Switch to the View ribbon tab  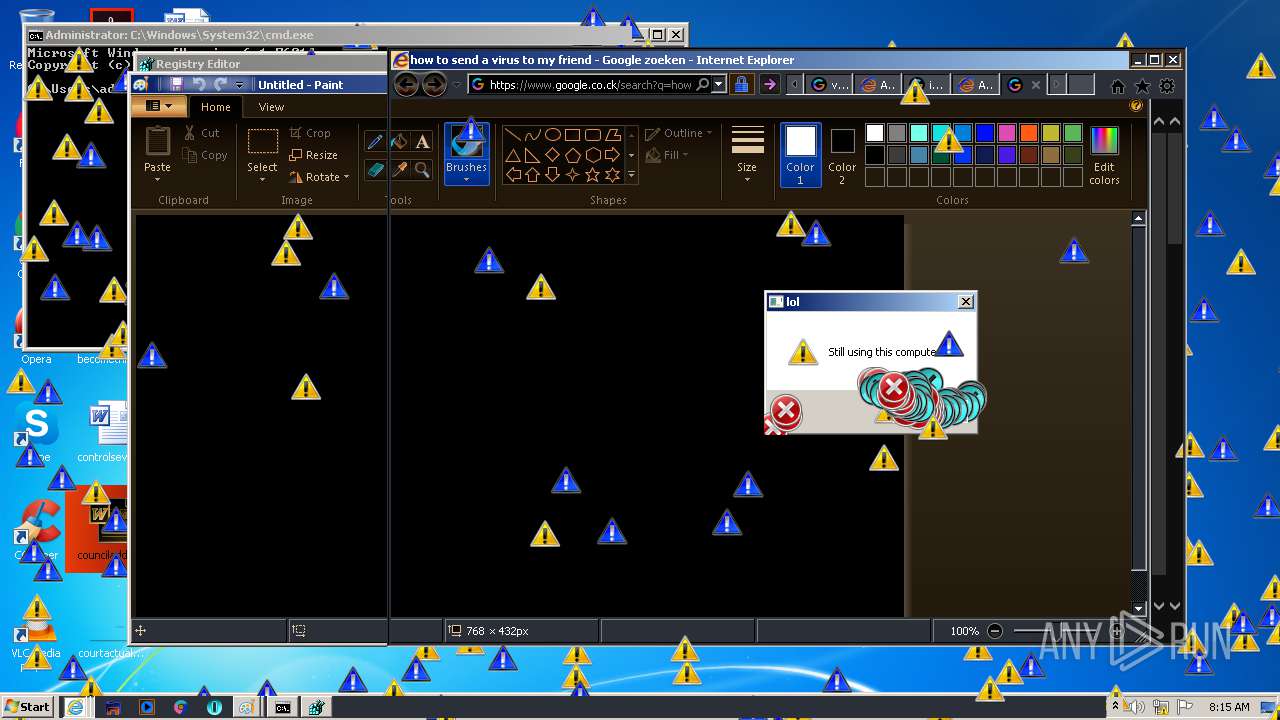click(271, 107)
